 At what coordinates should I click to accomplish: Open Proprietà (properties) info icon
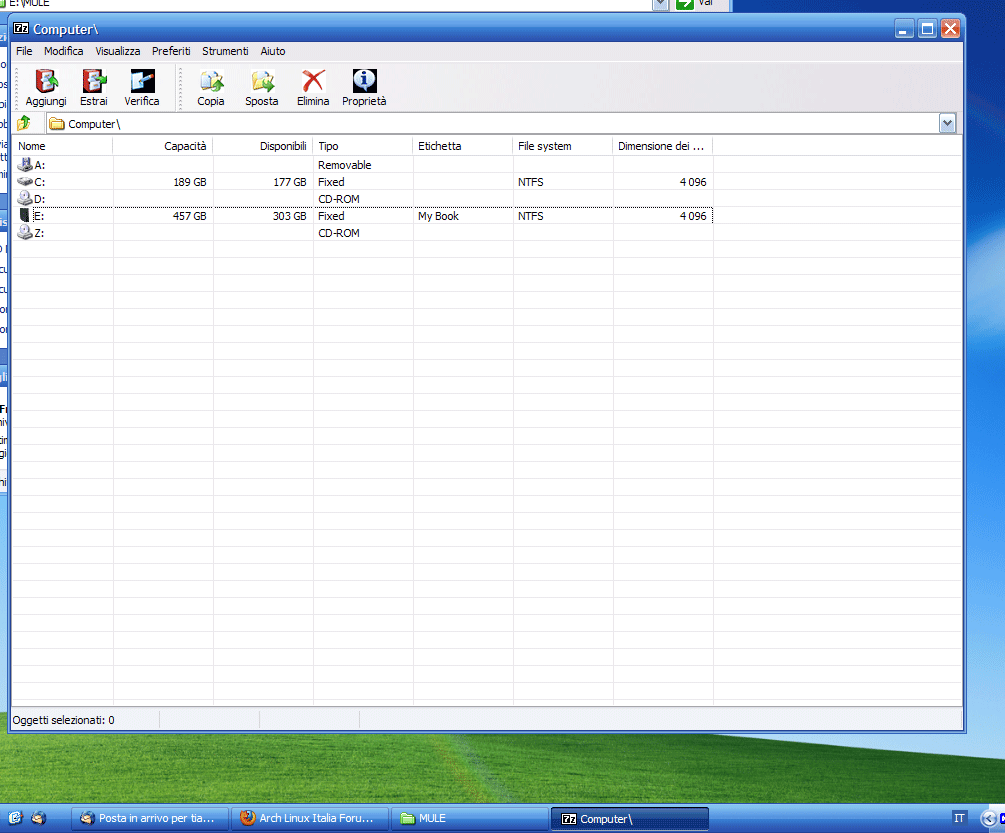tap(364, 81)
